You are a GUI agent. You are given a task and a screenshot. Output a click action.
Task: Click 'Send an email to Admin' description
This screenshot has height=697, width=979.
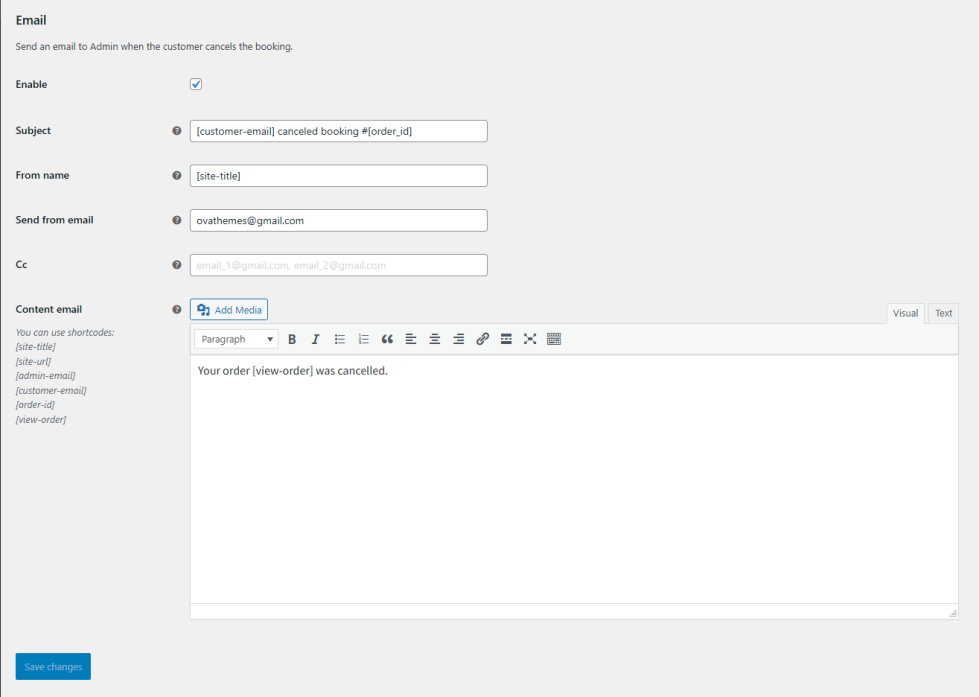point(154,46)
